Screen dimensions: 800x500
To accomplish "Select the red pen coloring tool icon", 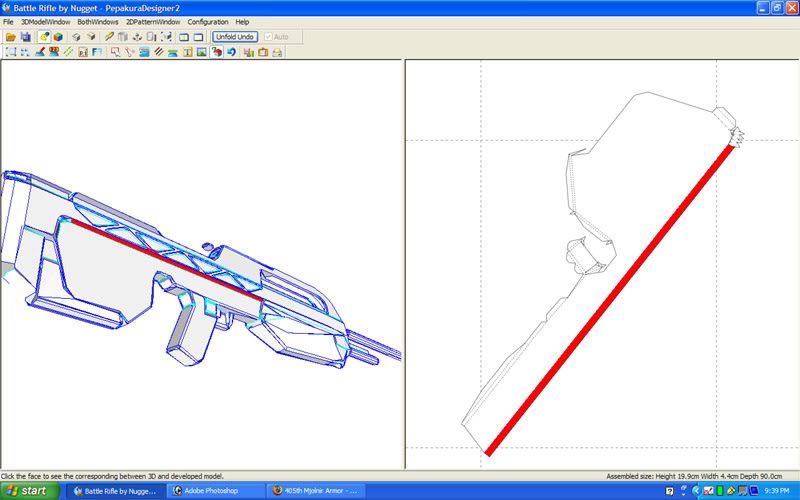I will (x=39, y=52).
